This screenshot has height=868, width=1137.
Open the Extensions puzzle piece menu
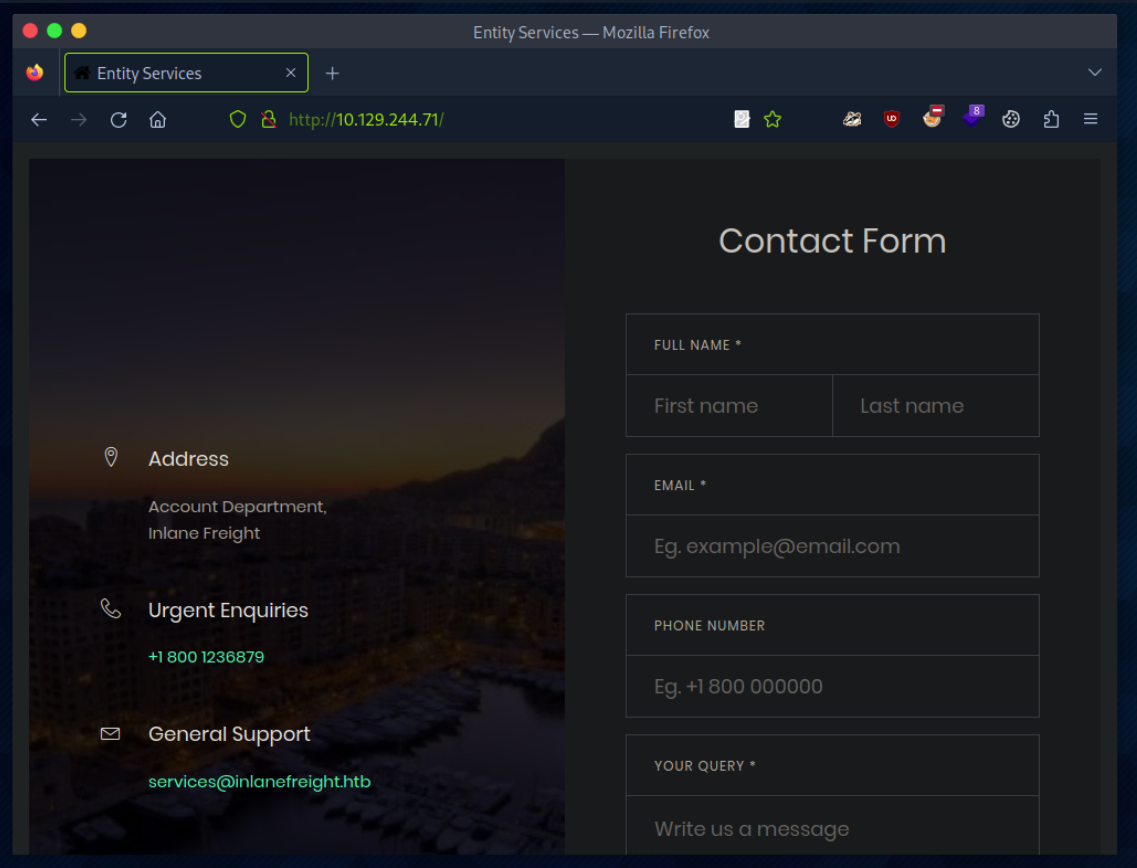click(x=1051, y=120)
